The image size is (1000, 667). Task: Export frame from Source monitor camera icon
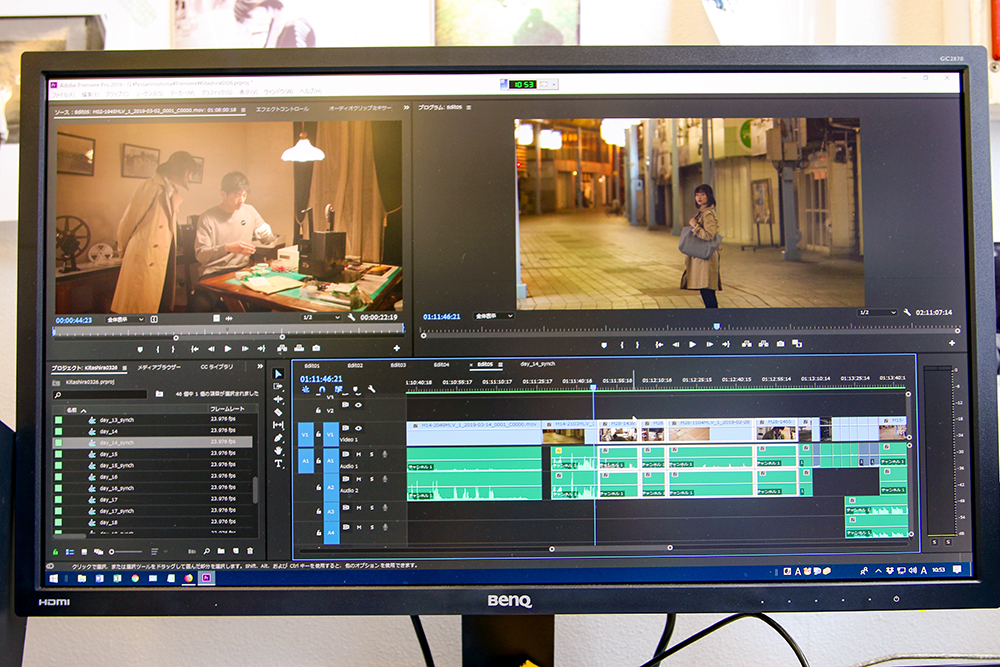pos(316,349)
